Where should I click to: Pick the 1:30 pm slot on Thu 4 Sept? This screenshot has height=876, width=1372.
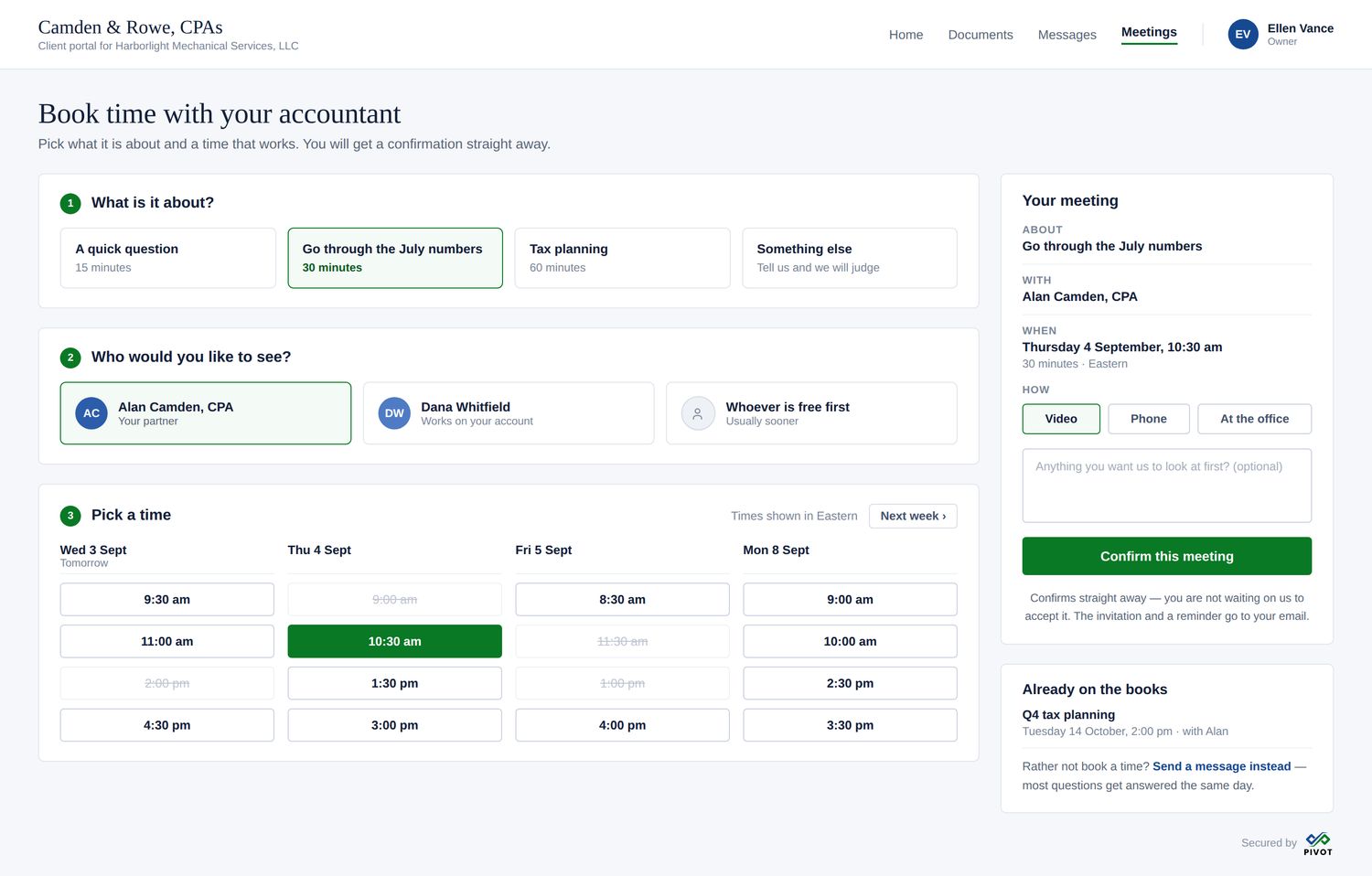(395, 683)
